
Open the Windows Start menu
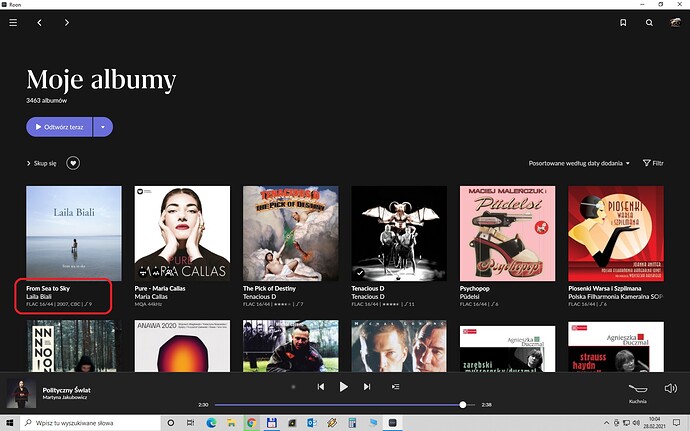tap(10, 423)
